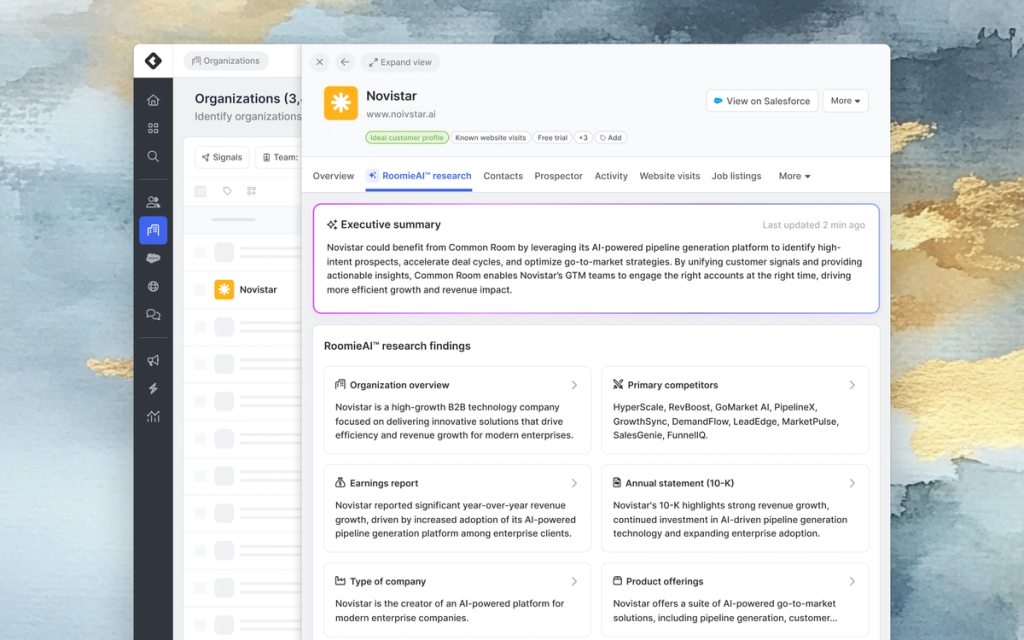Close the Novistar detail panel
Image resolution: width=1024 pixels, height=640 pixels.
(x=319, y=62)
